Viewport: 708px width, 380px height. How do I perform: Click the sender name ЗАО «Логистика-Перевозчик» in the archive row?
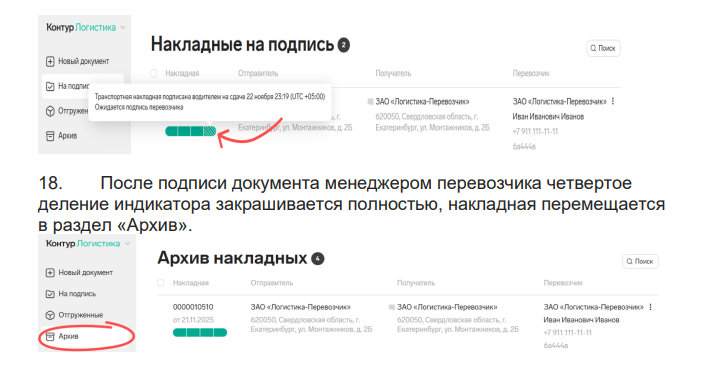[x=301, y=307]
